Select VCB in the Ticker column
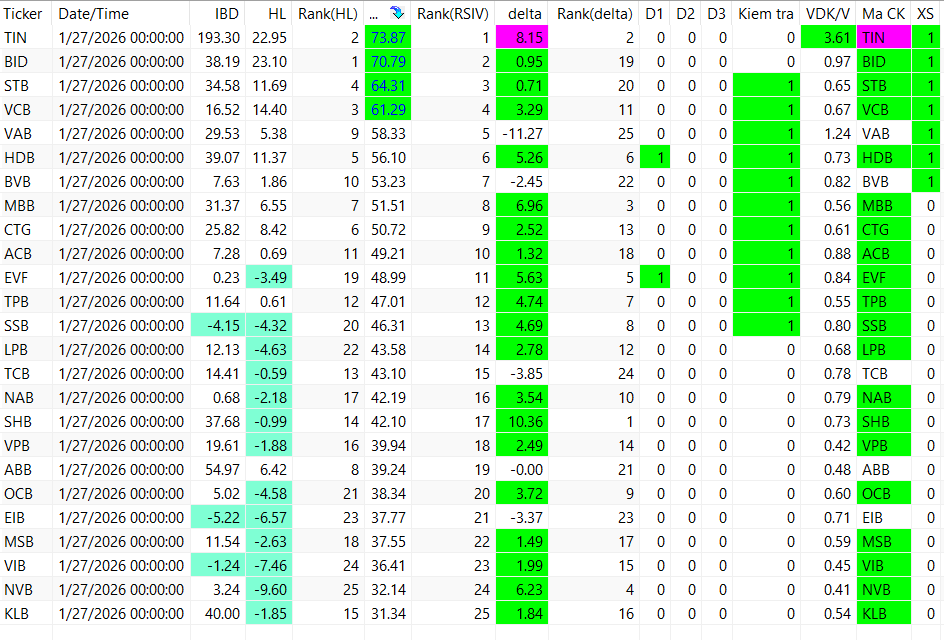The height and width of the screenshot is (640, 944). point(17,110)
